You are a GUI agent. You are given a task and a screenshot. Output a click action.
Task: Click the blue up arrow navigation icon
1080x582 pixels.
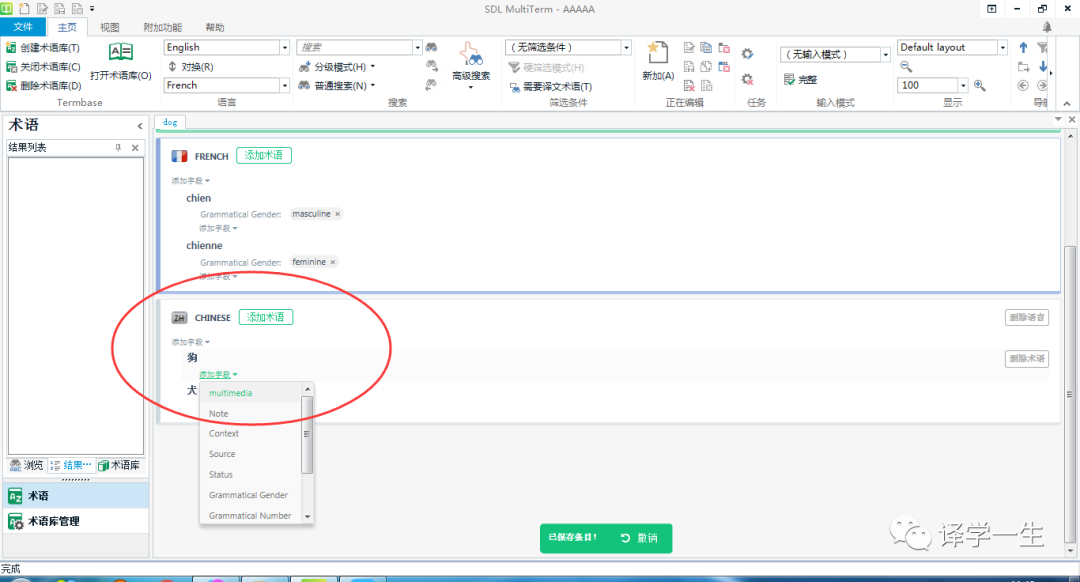click(x=1024, y=48)
